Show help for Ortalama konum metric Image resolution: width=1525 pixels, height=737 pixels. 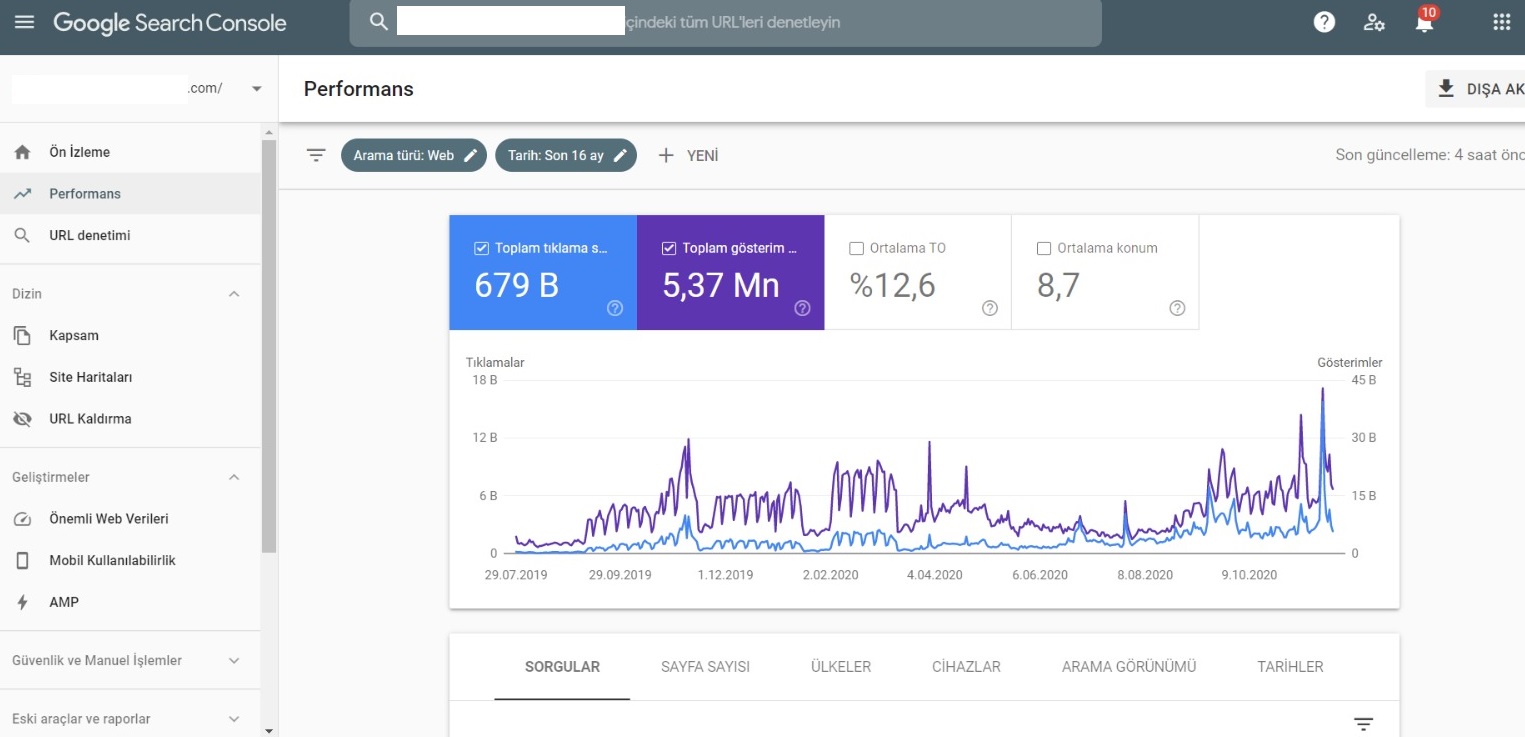click(1177, 308)
